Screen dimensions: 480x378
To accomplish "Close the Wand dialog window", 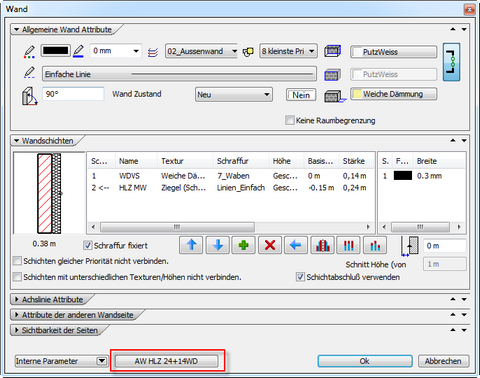I will (x=469, y=9).
